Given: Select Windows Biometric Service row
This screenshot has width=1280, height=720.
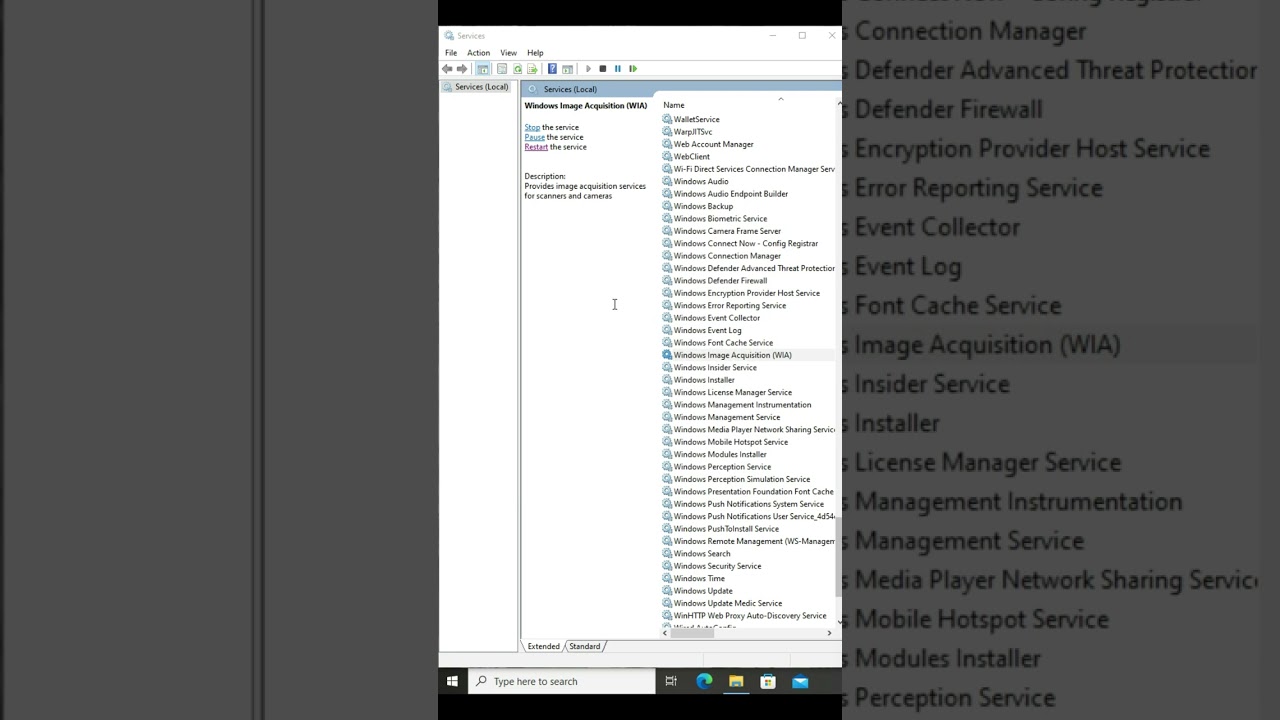Looking at the screenshot, I should tap(720, 219).
